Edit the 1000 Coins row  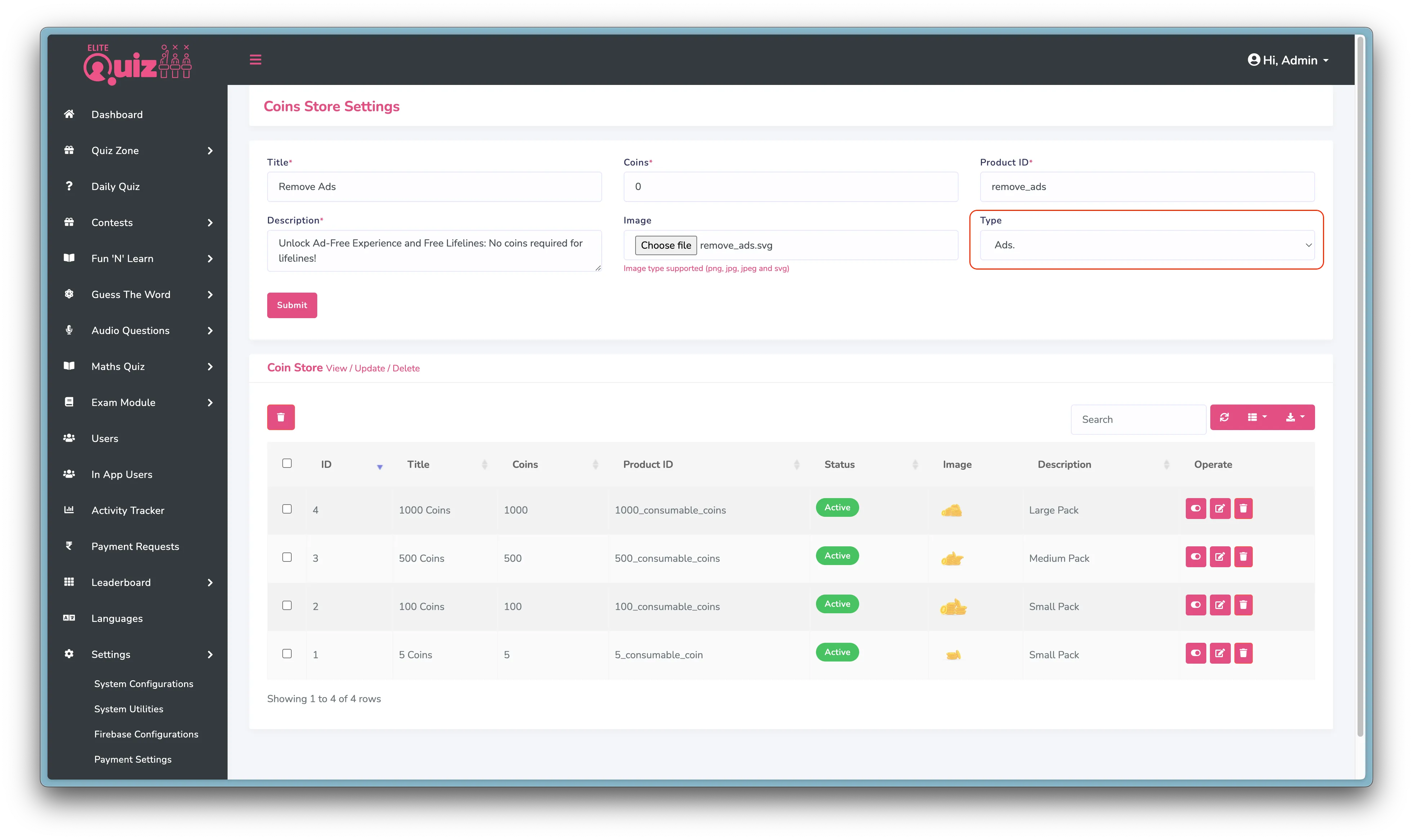pos(1220,508)
